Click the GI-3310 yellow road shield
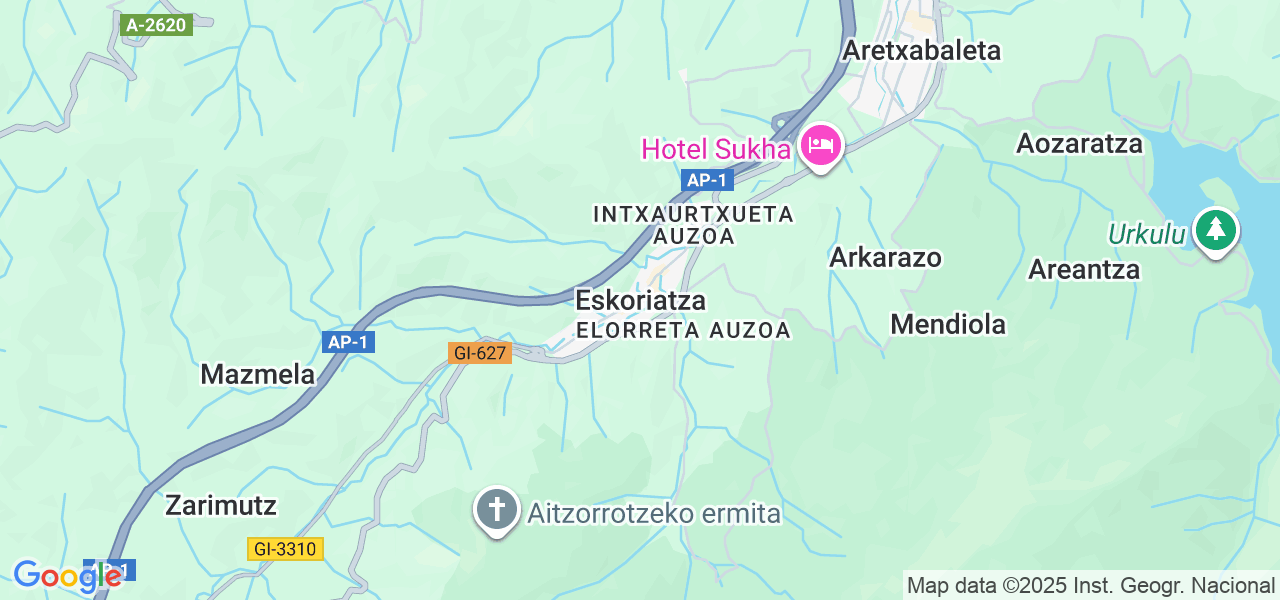1280x600 pixels. (x=285, y=549)
